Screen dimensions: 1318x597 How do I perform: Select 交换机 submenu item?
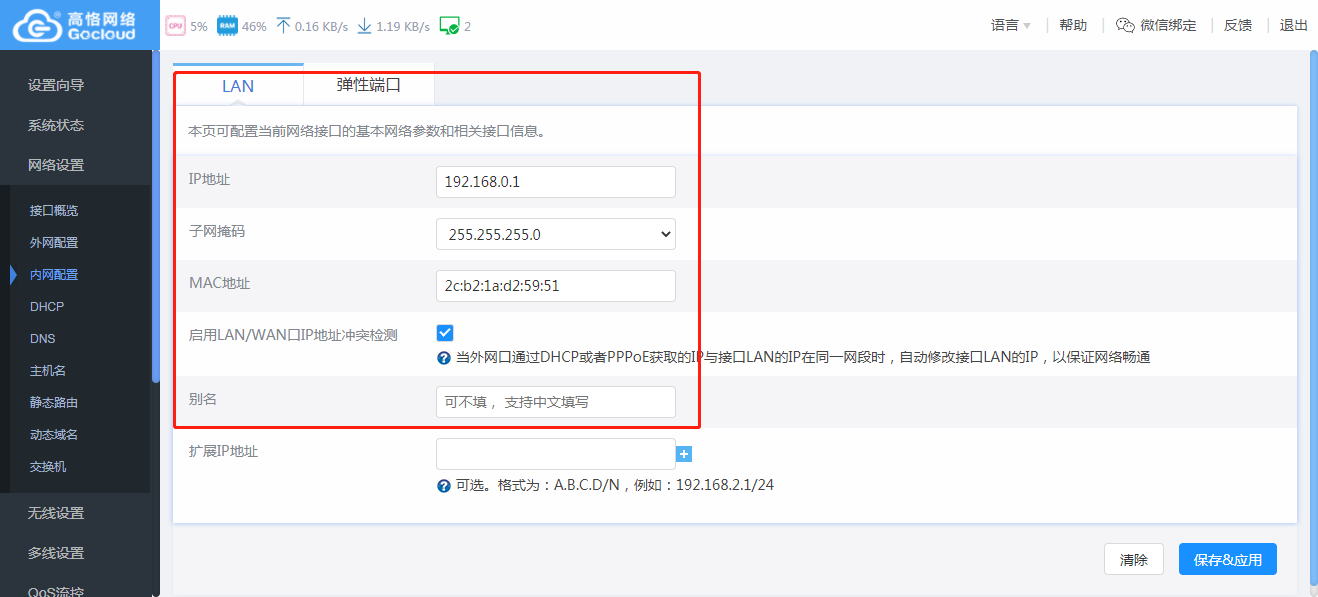[48, 467]
